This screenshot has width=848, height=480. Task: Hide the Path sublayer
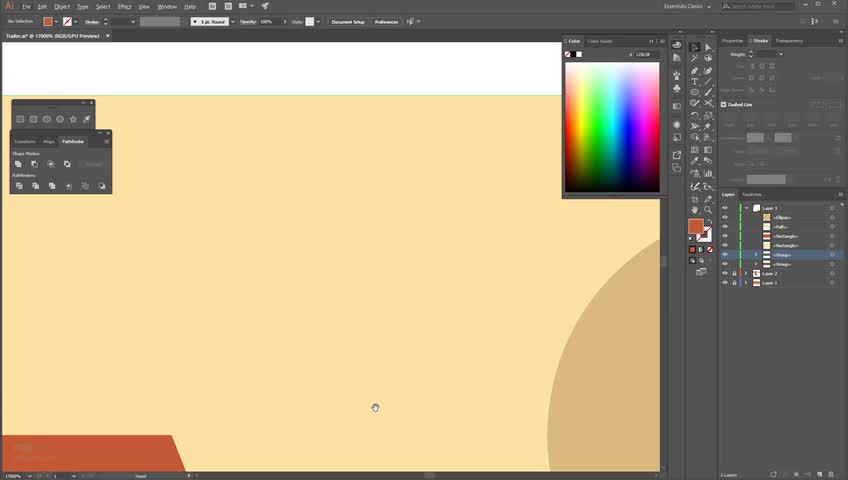(725, 226)
